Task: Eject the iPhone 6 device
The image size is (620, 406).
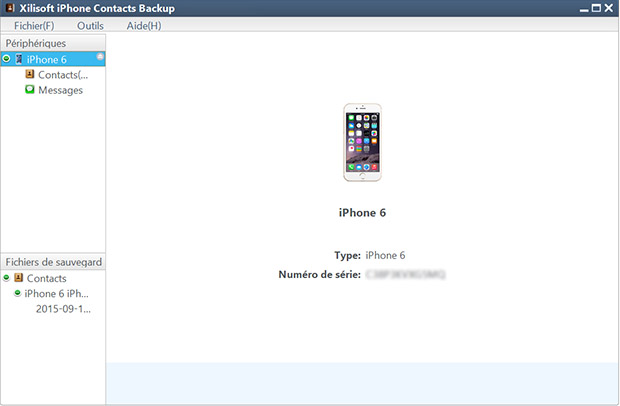Action: pyautogui.click(x=100, y=57)
